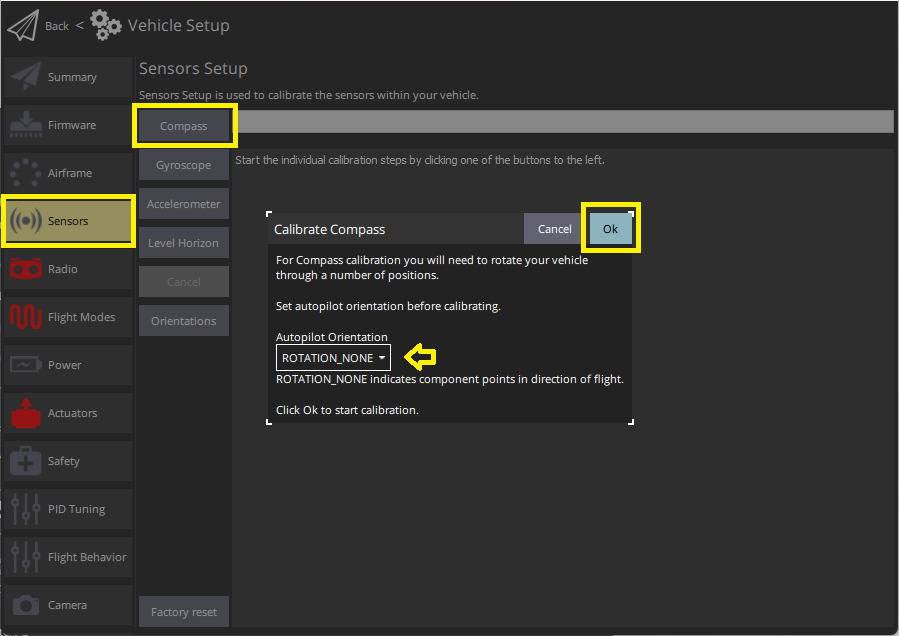The height and width of the screenshot is (636, 899).
Task: Click the paper plane icon beside Back
Action: click(23, 25)
